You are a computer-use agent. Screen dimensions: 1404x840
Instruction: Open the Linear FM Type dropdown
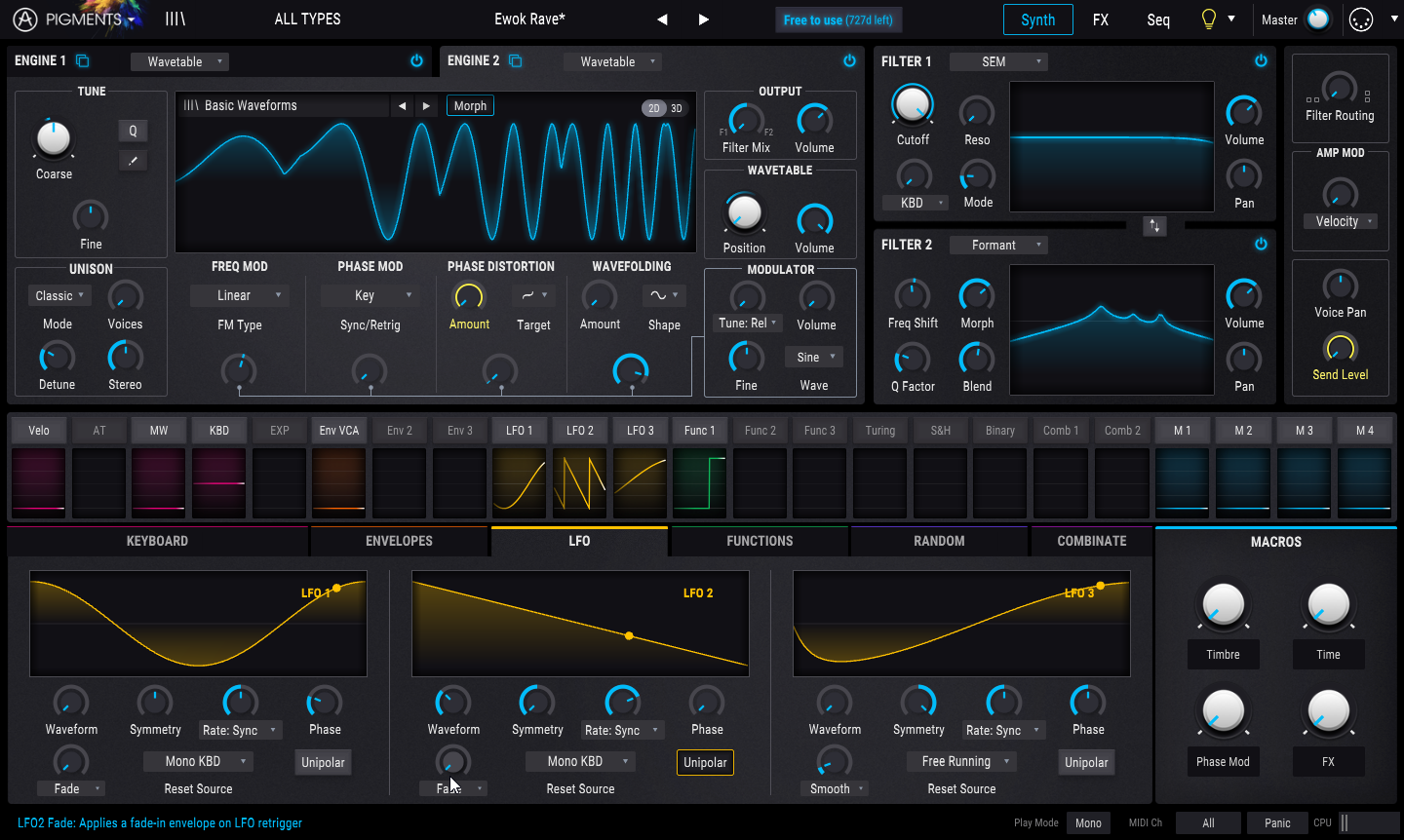(239, 295)
